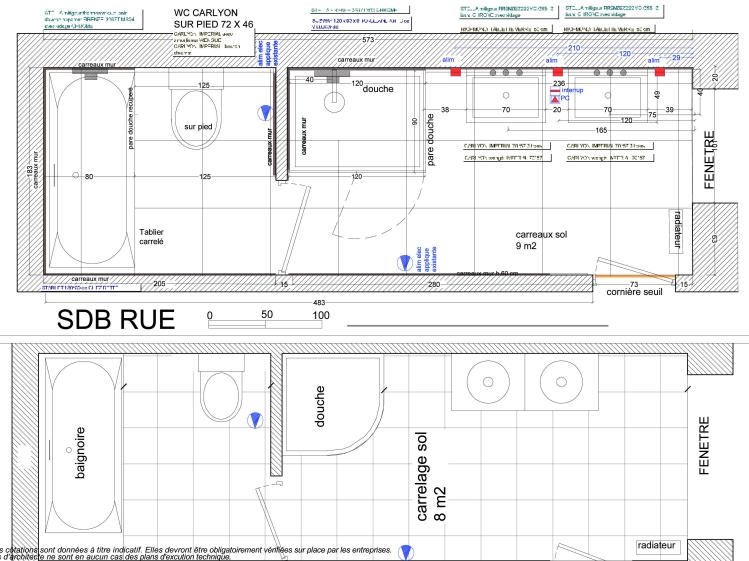The width and height of the screenshot is (749, 561).
Task: Click the "SDB RUE" plan title
Action: tap(116, 320)
